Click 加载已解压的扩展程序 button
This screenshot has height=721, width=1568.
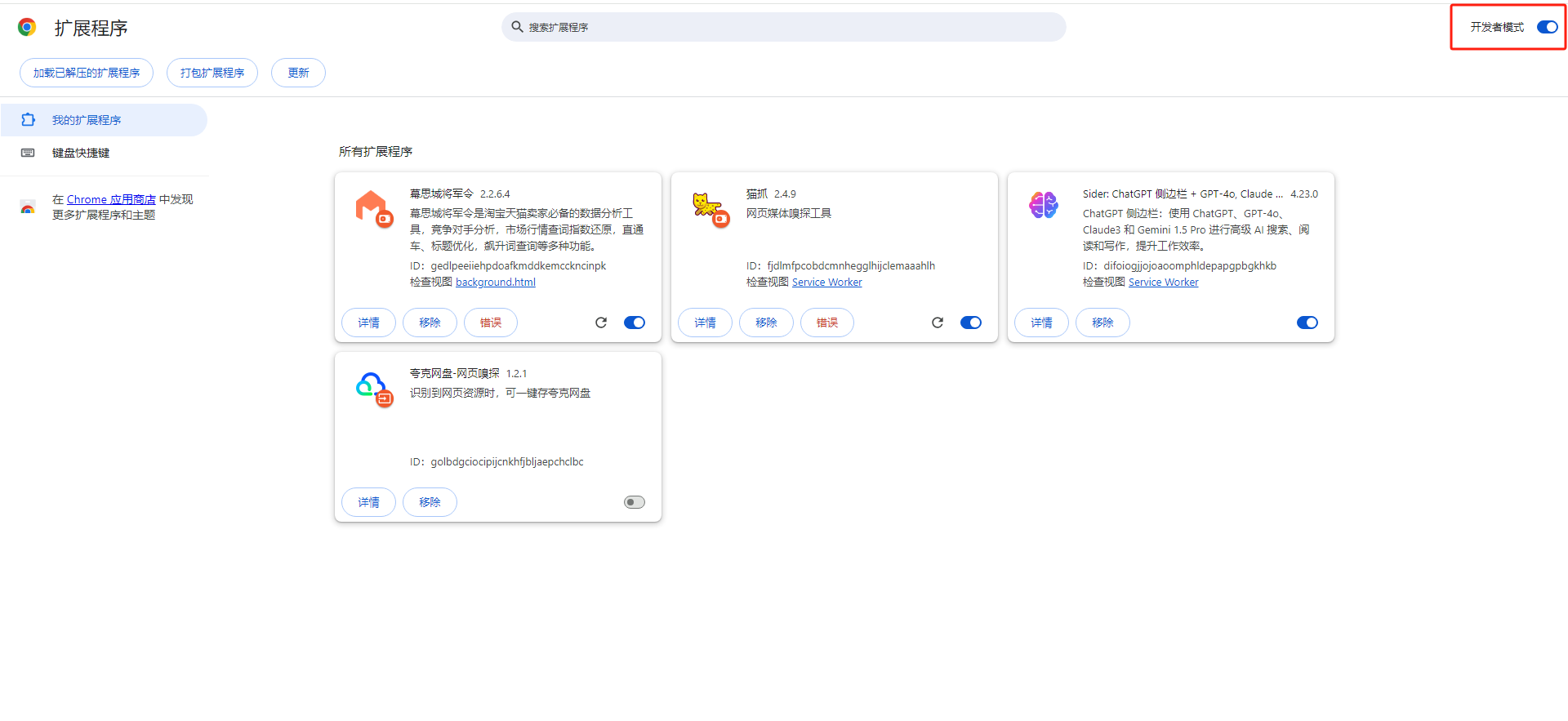coord(87,73)
